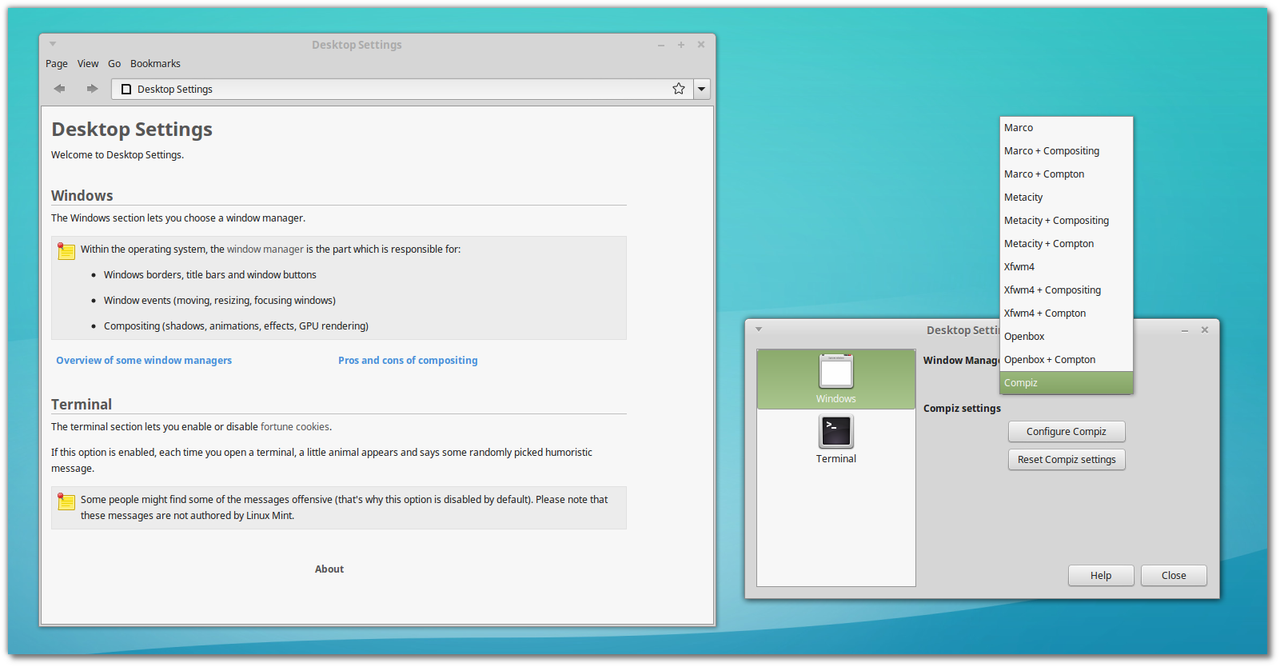1280x667 pixels.
Task: Select the Terminal category icon
Action: point(836,439)
